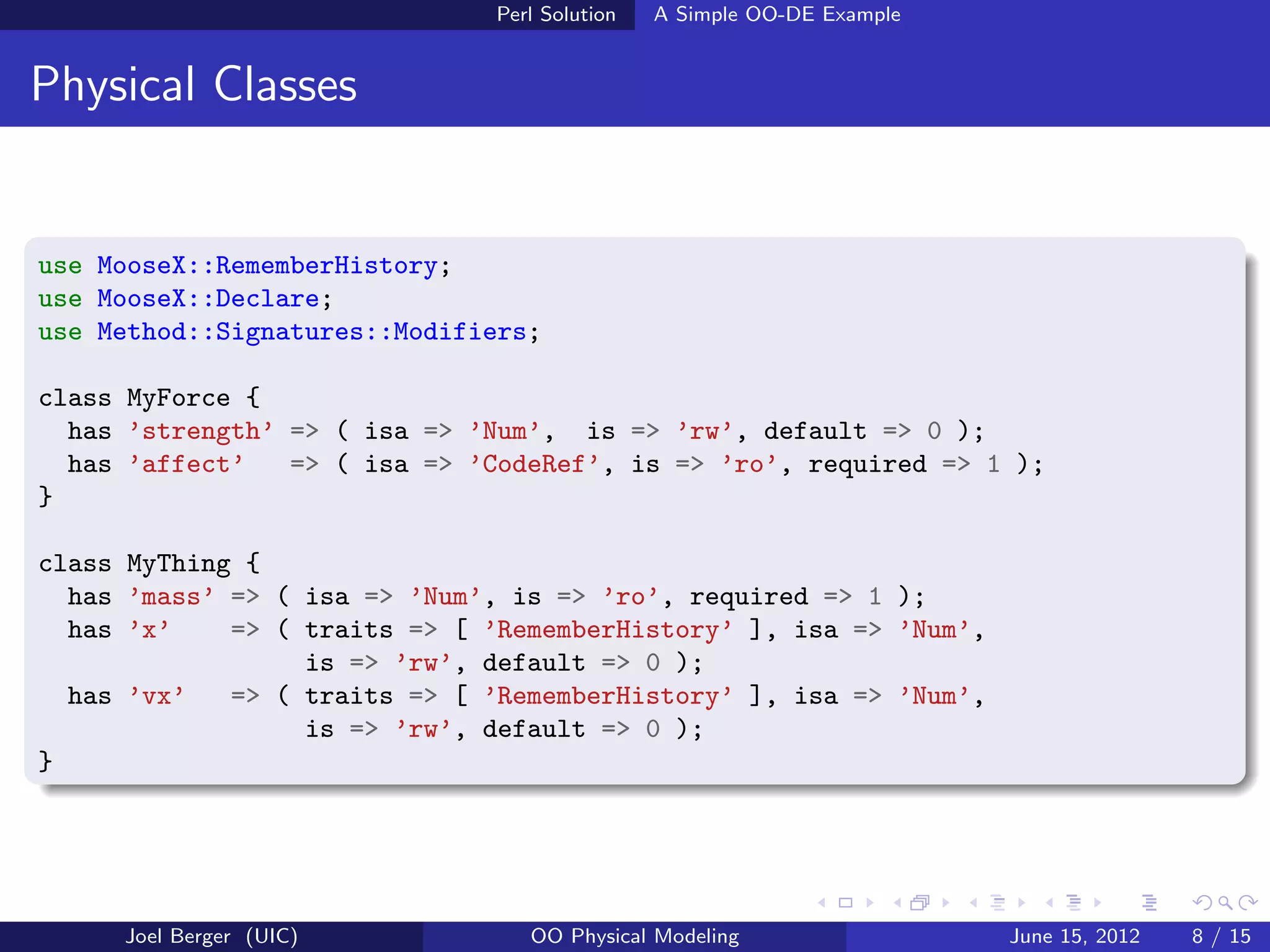Click the slide rectangle navigation icon
This screenshot has width=1270, height=952.
(845, 903)
